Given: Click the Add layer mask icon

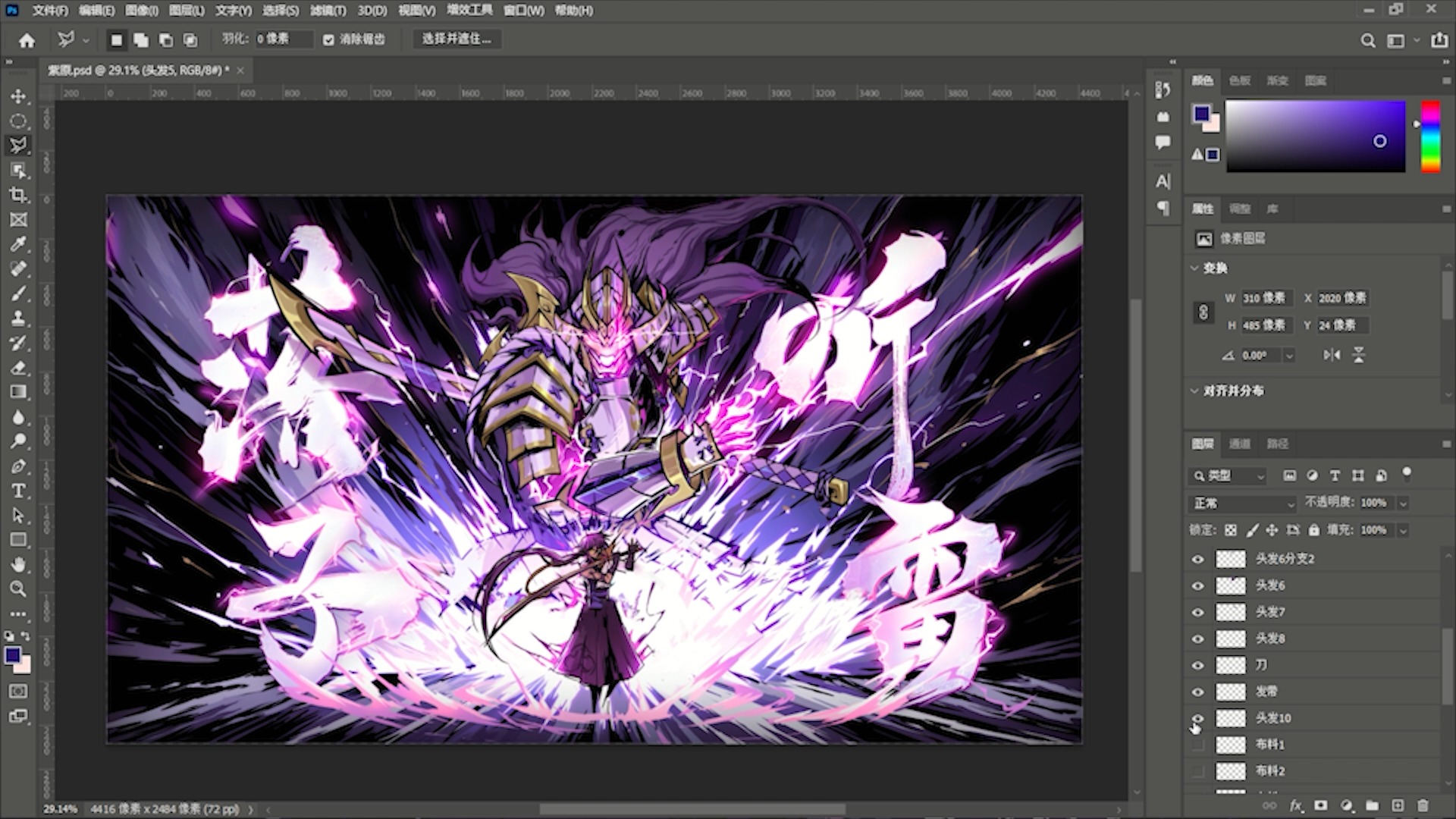Looking at the screenshot, I should pos(1321,805).
